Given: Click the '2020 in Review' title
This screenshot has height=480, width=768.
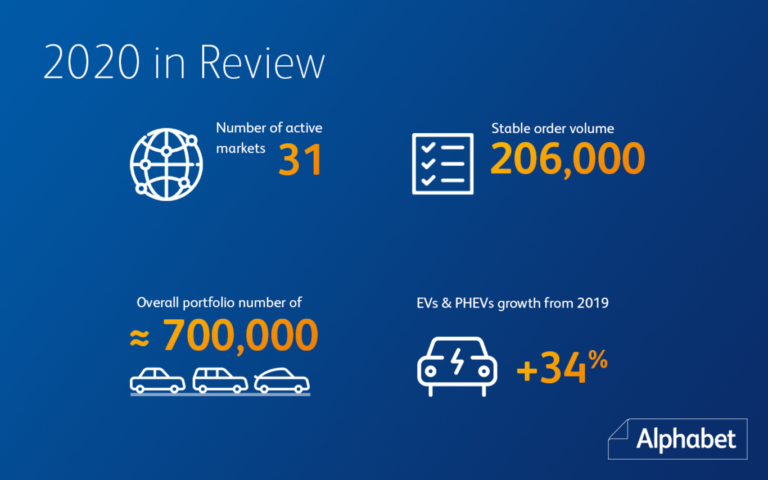Looking at the screenshot, I should tap(184, 62).
